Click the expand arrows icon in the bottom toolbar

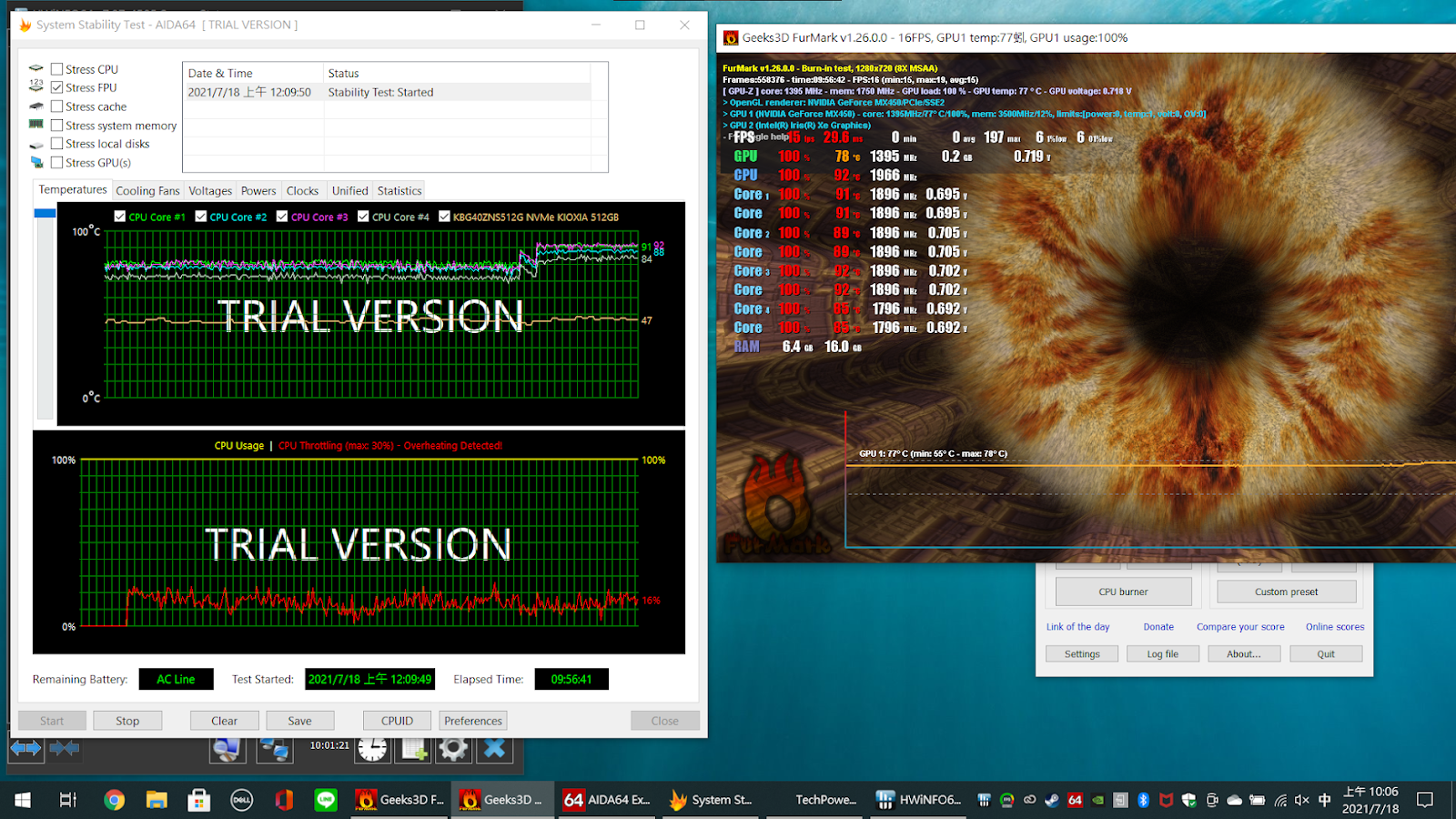point(25,748)
